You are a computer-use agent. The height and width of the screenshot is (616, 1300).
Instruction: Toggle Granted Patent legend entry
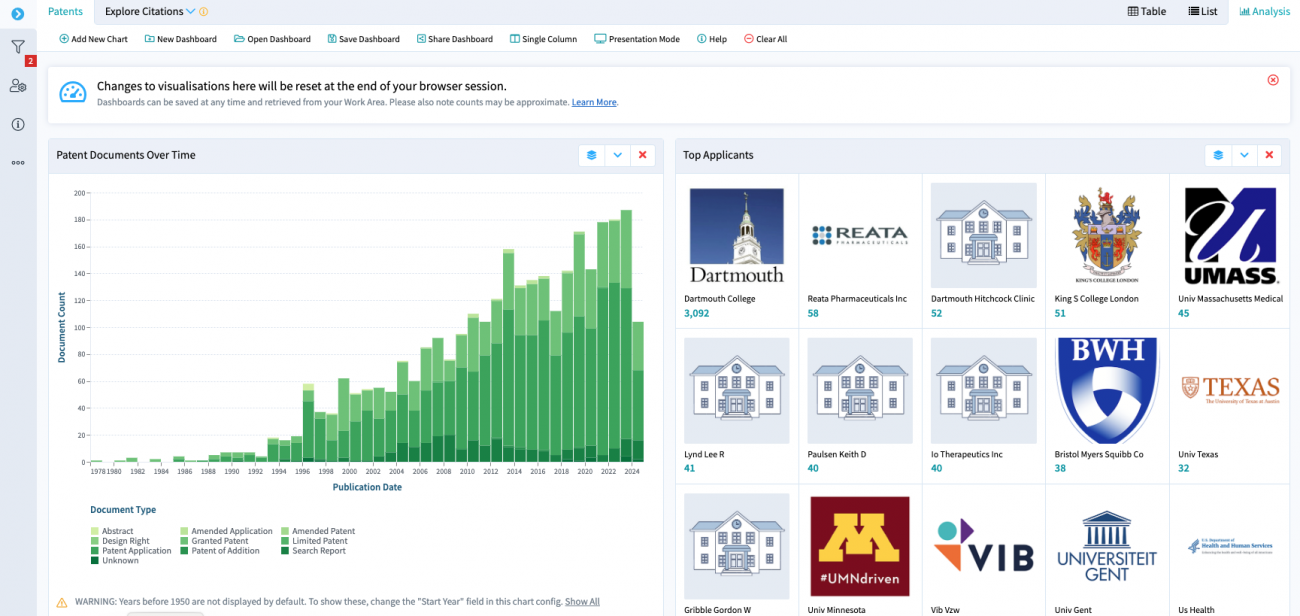point(214,541)
